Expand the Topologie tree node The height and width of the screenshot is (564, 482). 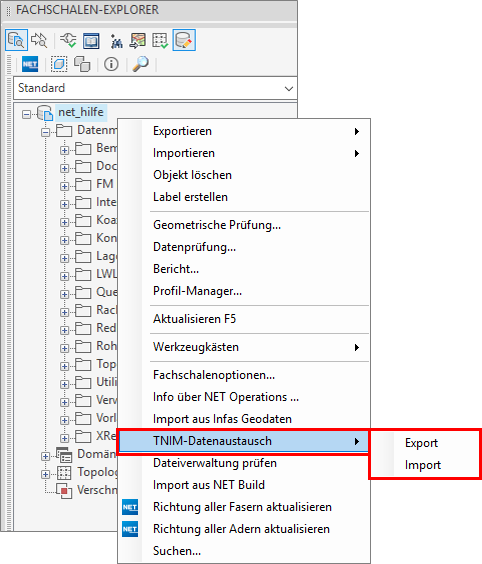click(45, 474)
